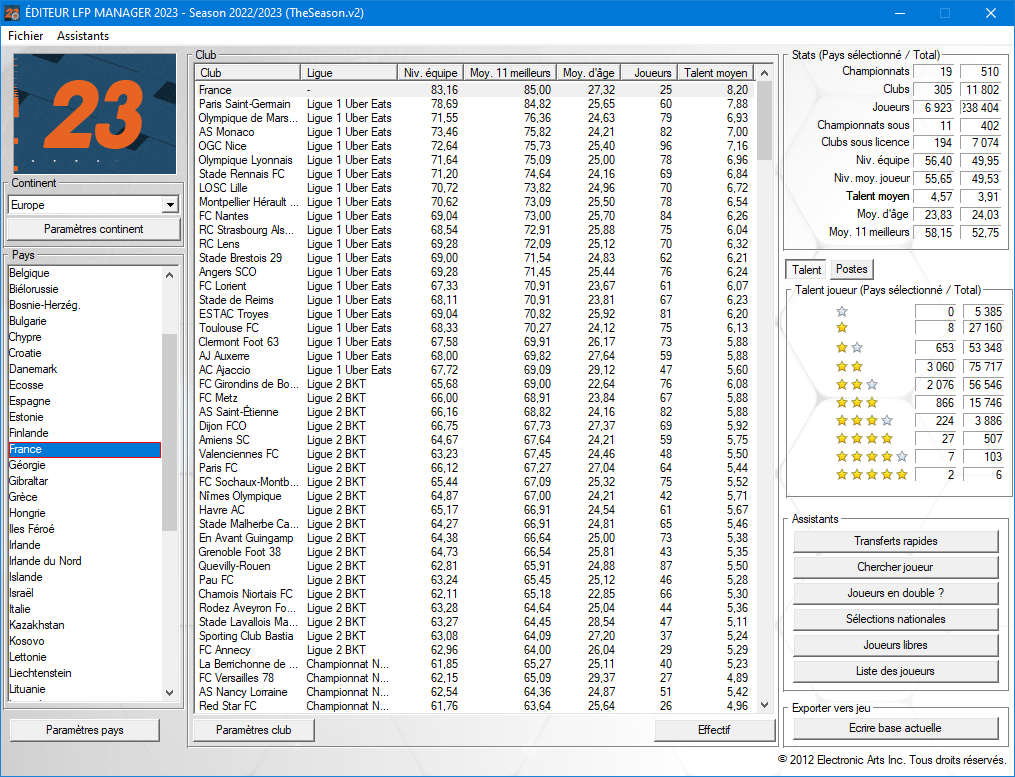This screenshot has height=777, width=1015.
Task: Click the Effectif button
Action: tap(714, 730)
